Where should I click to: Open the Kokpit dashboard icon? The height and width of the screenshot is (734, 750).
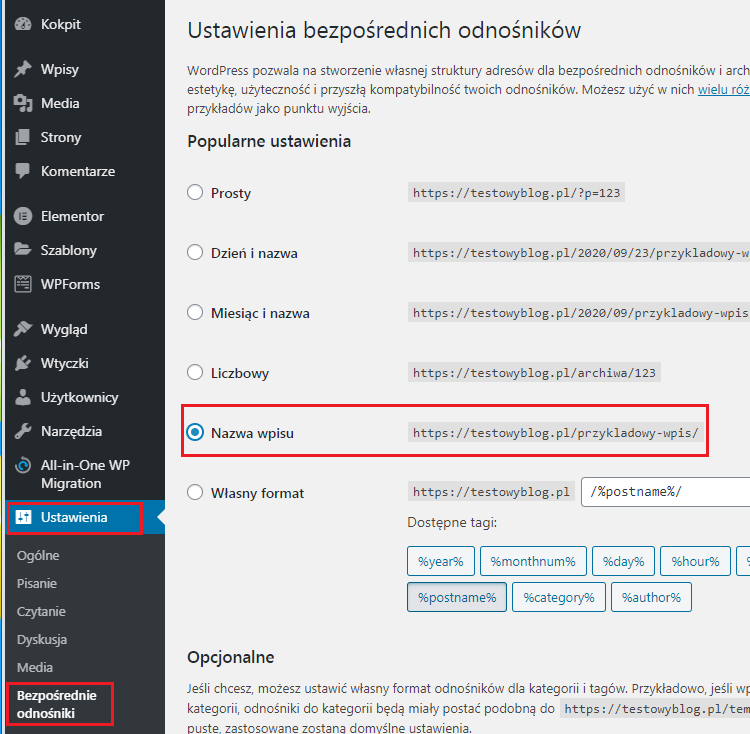23,24
